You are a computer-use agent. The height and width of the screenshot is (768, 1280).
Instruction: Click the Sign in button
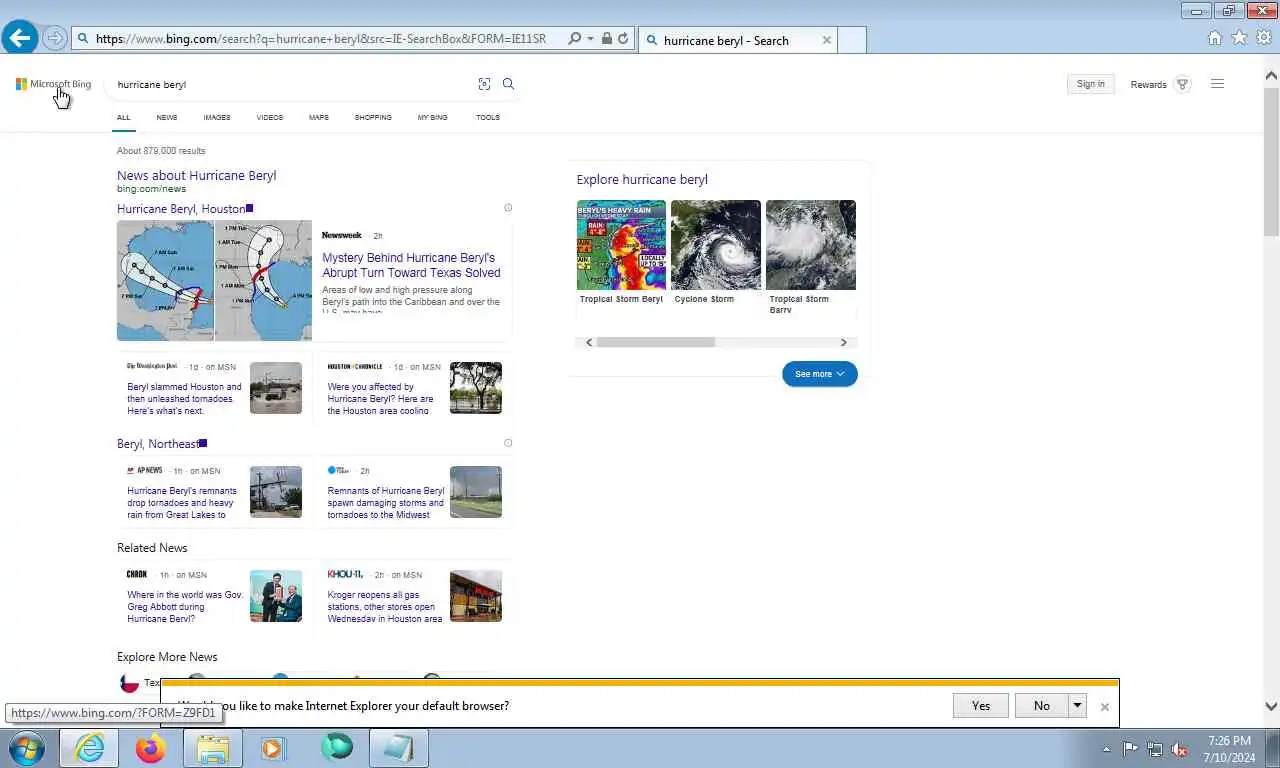pyautogui.click(x=1090, y=84)
